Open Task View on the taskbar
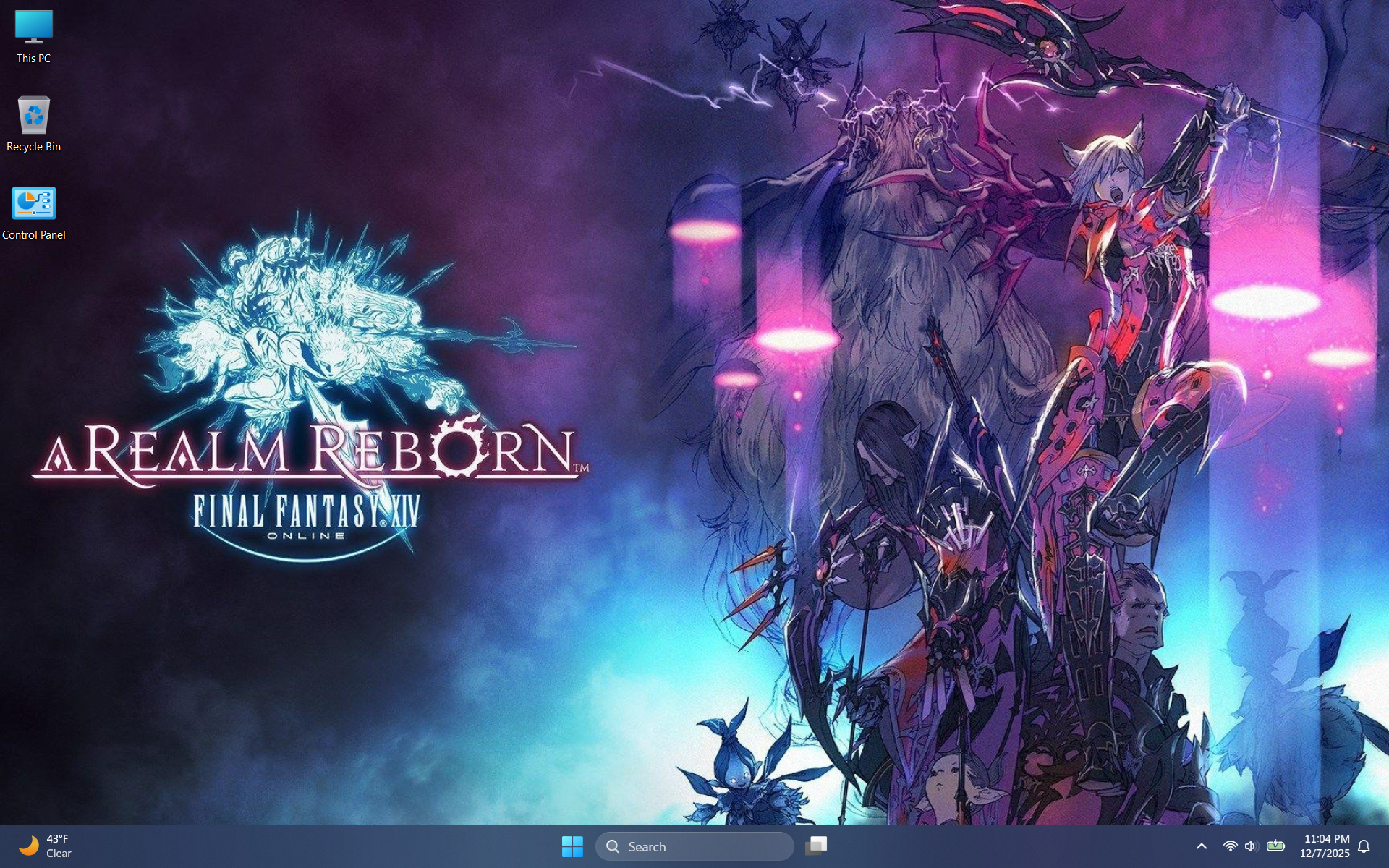 coord(817,846)
